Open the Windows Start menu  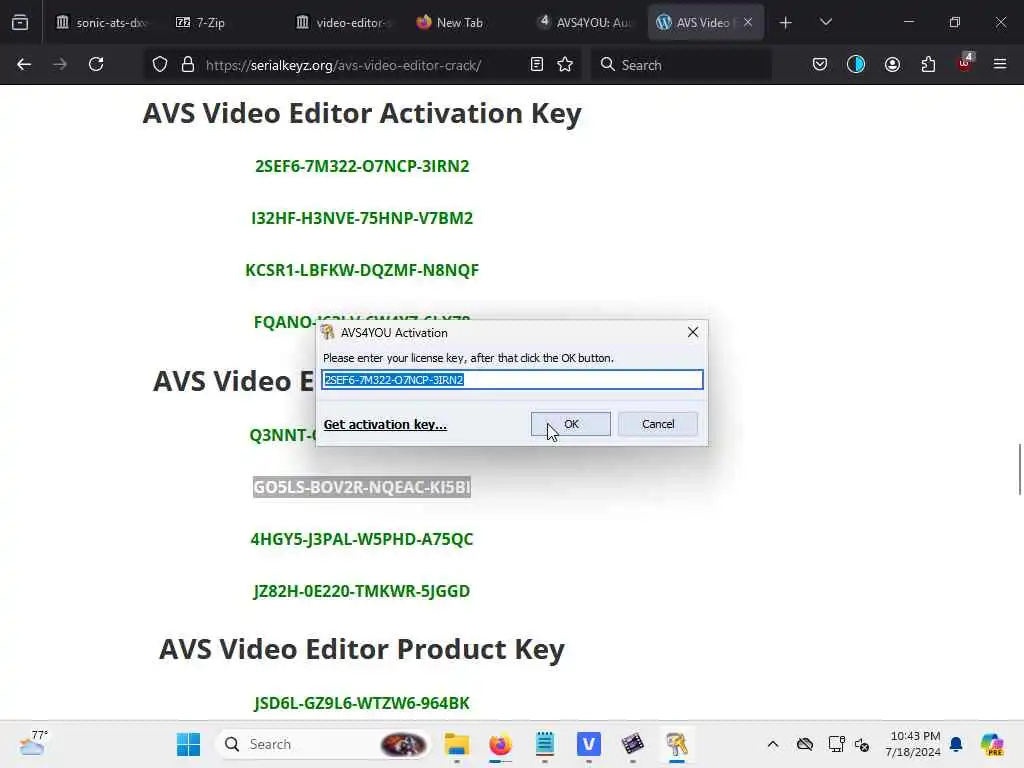189,744
